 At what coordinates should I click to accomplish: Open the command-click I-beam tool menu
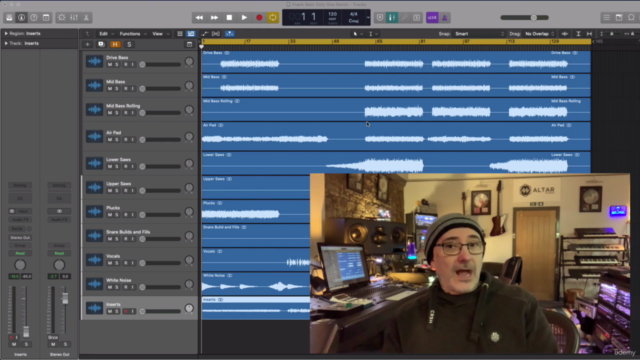coord(372,34)
